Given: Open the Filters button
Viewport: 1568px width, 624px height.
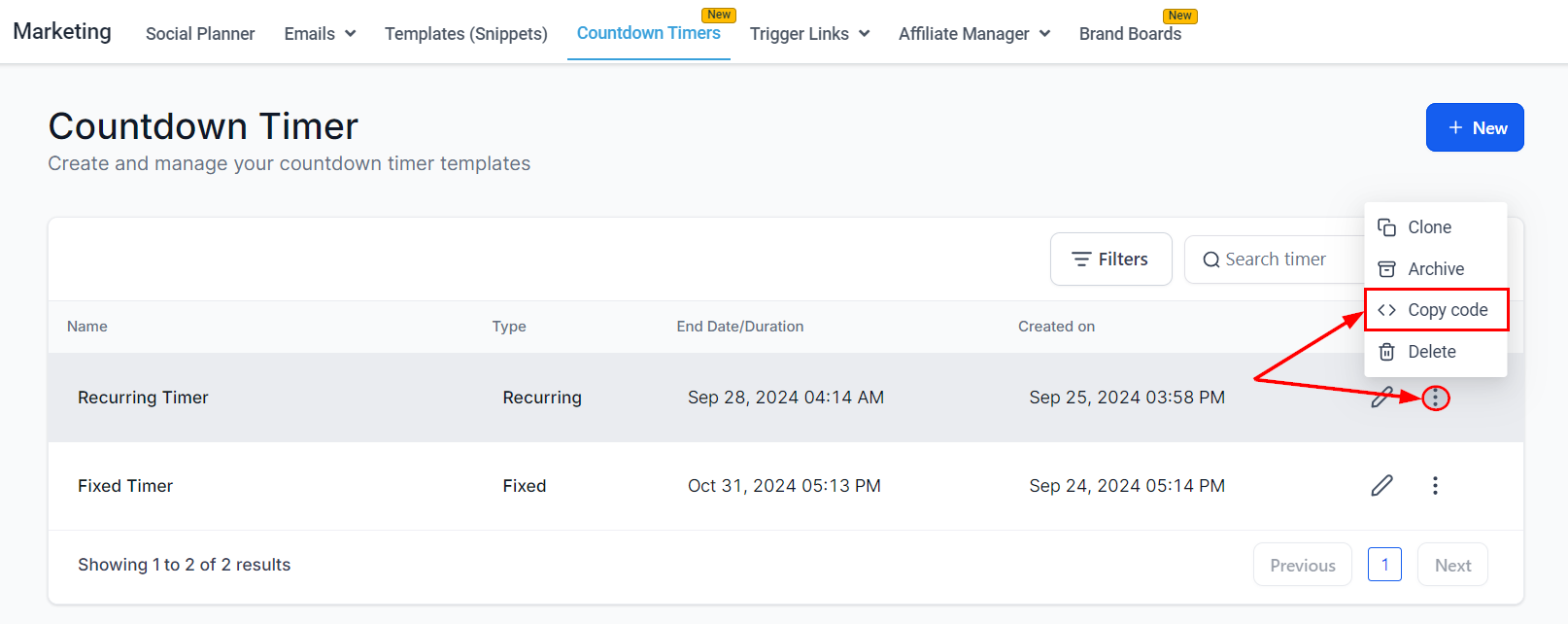Looking at the screenshot, I should coord(1110,260).
